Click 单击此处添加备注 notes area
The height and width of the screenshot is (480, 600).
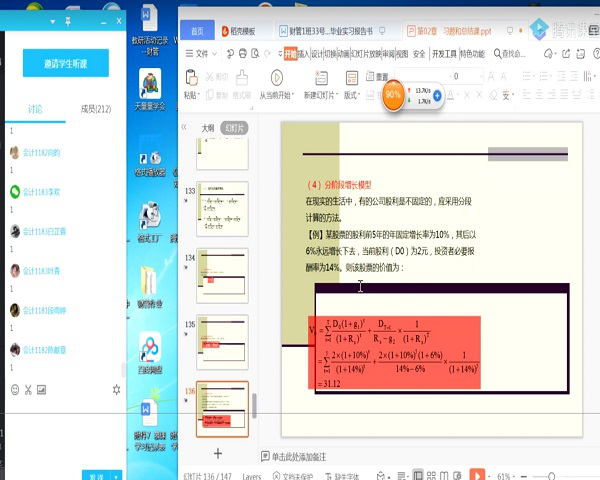298,457
